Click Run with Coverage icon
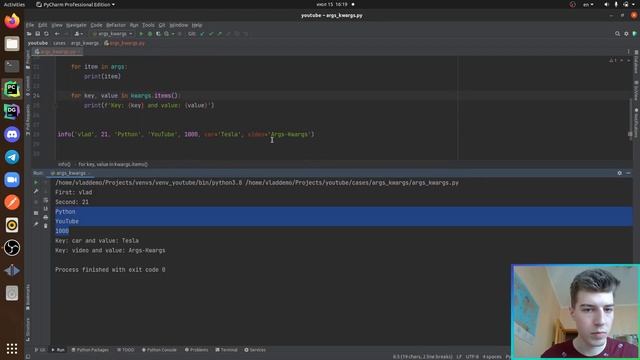 point(158,34)
